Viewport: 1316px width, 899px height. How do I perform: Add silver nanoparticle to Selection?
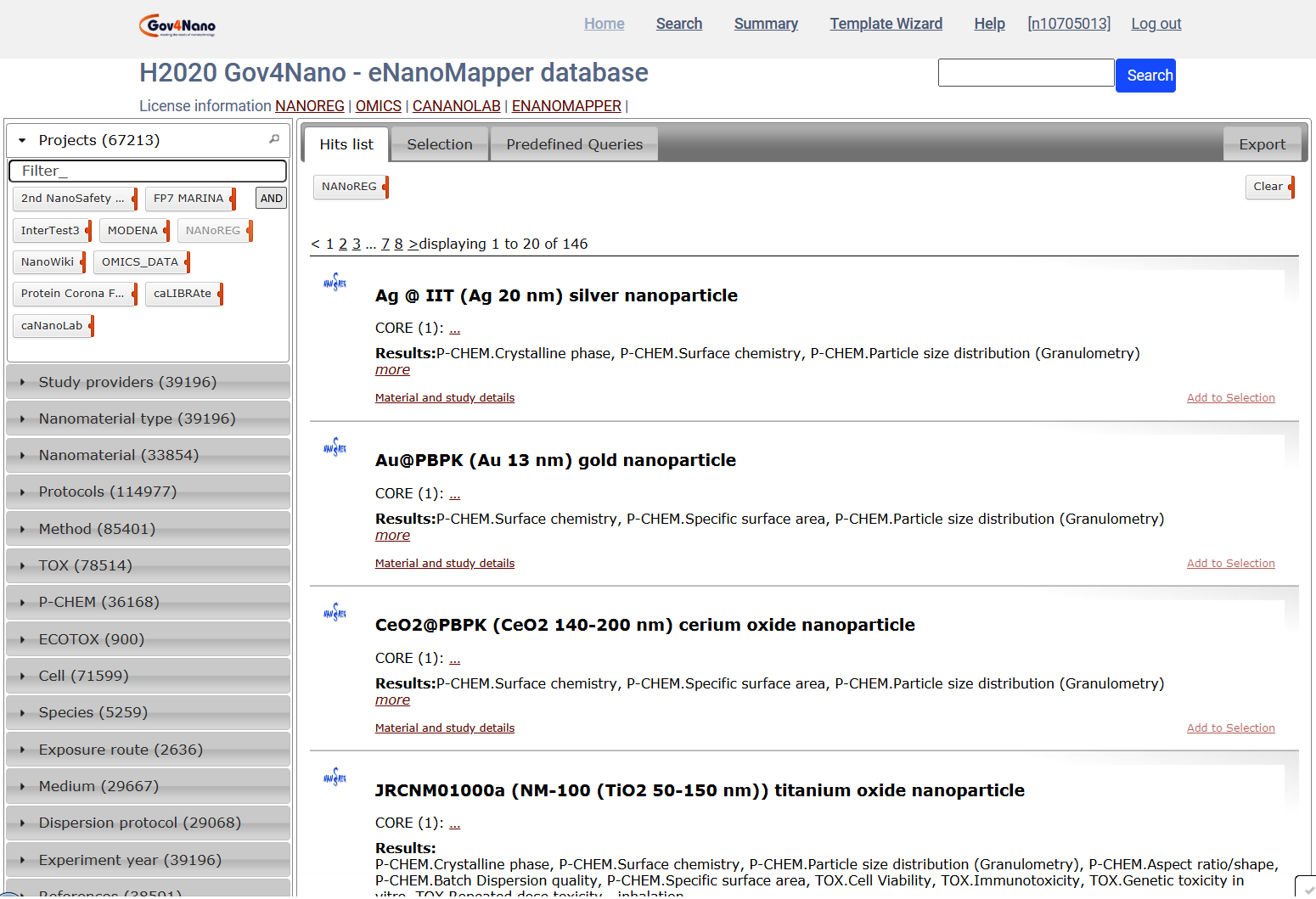pos(1230,398)
